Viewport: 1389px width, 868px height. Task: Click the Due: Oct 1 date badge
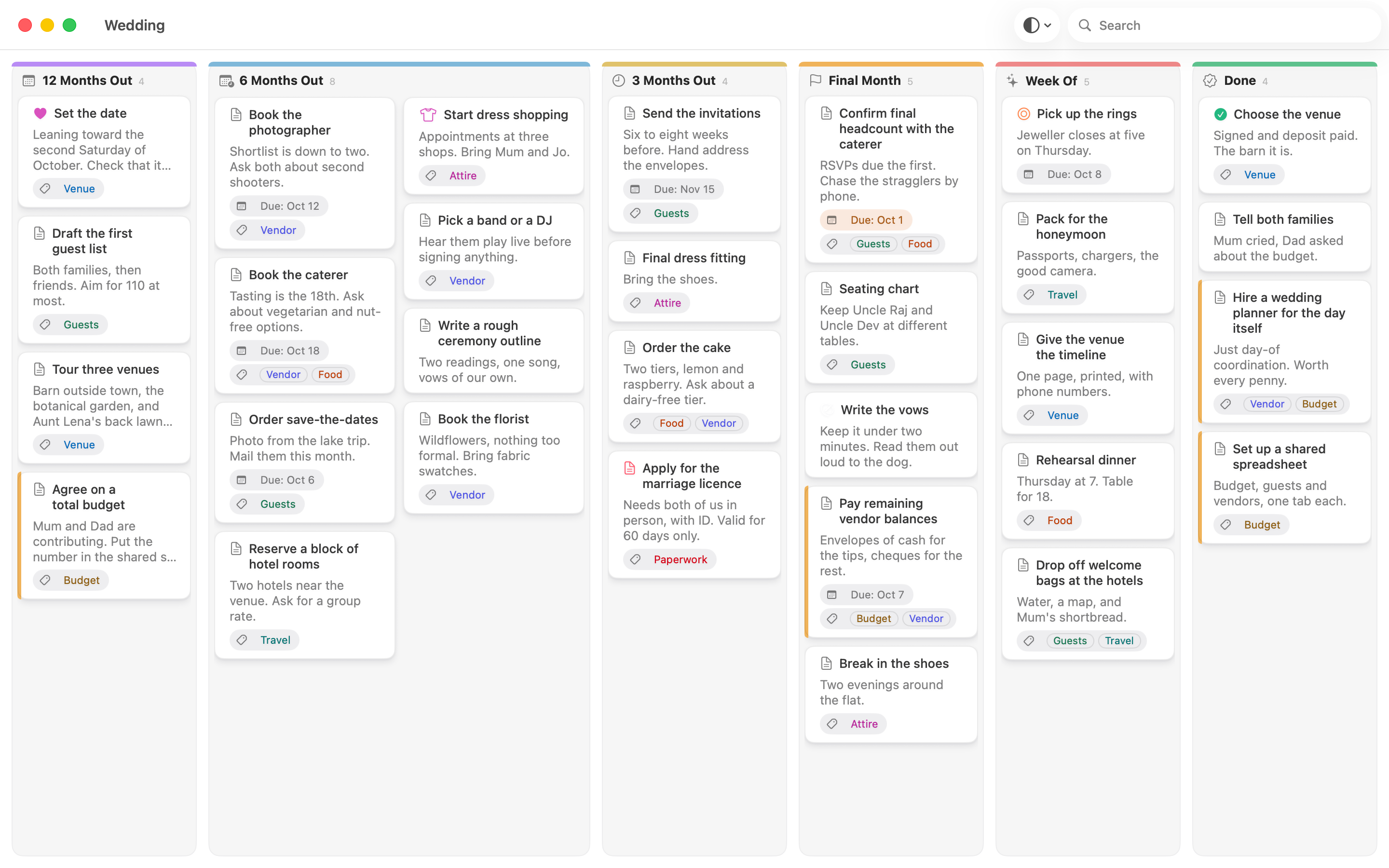tap(866, 220)
